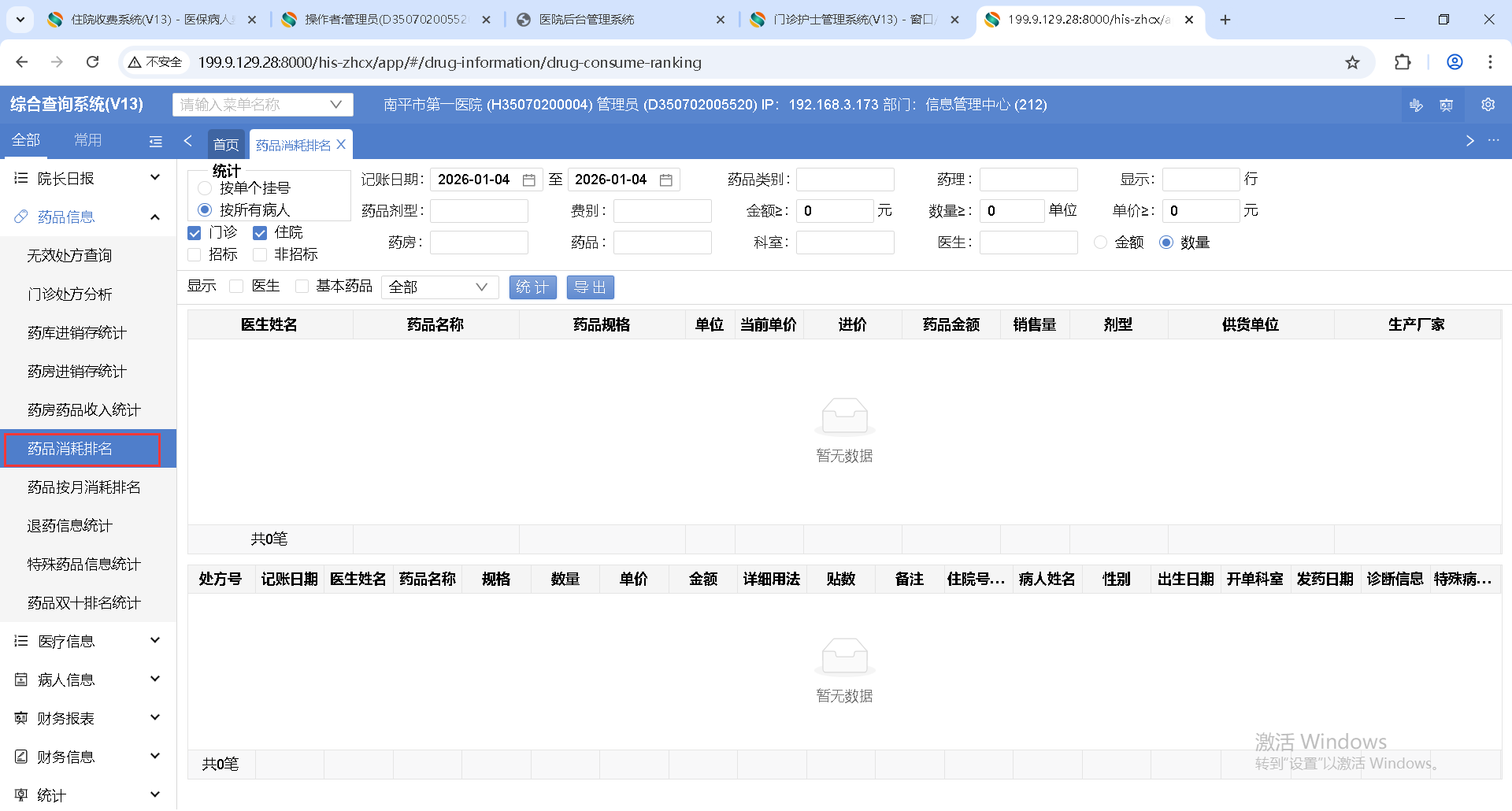Enable the 基本药品 checkbox

click(302, 287)
